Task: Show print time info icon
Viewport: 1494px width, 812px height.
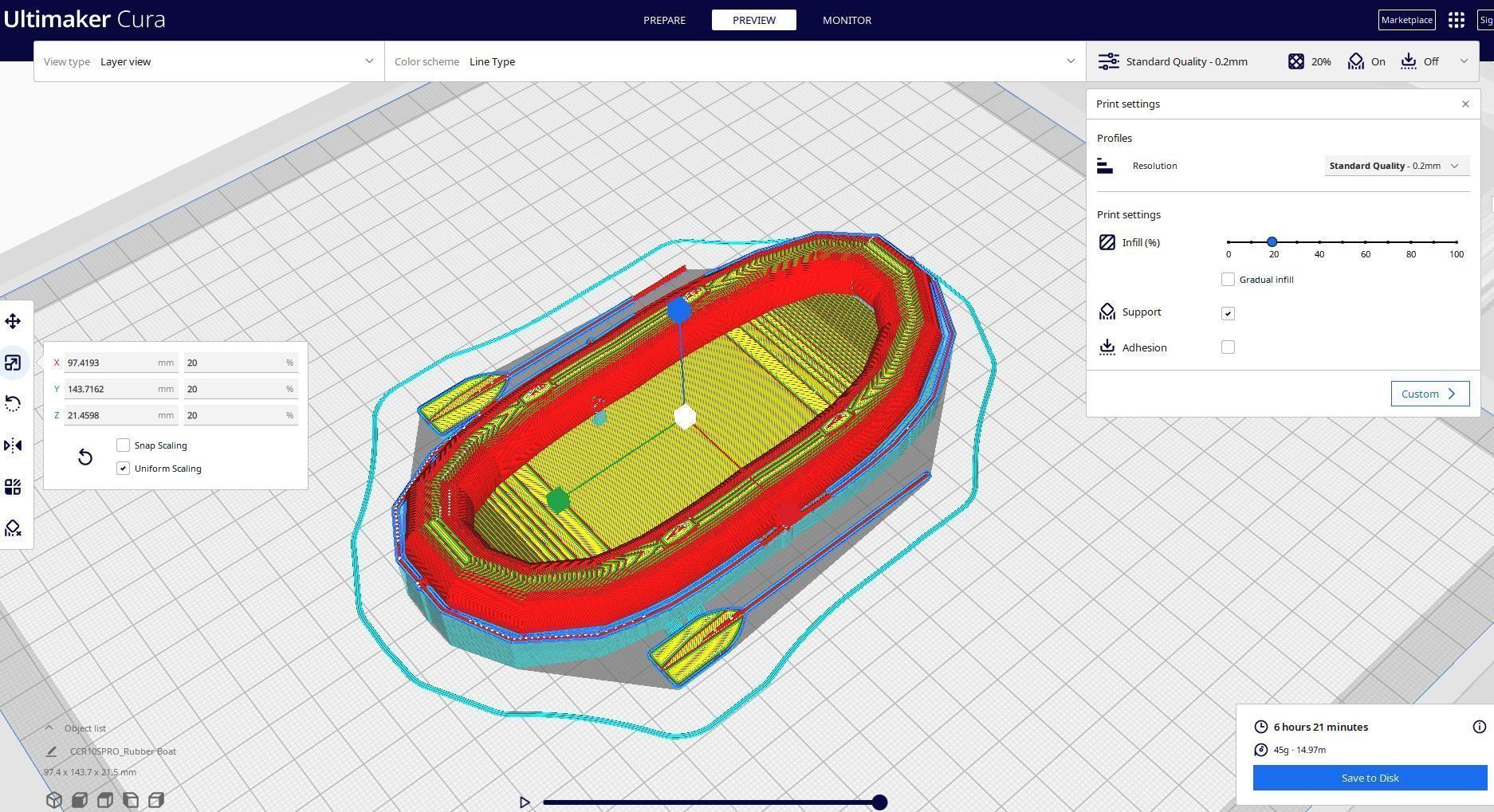Action: (x=1480, y=727)
